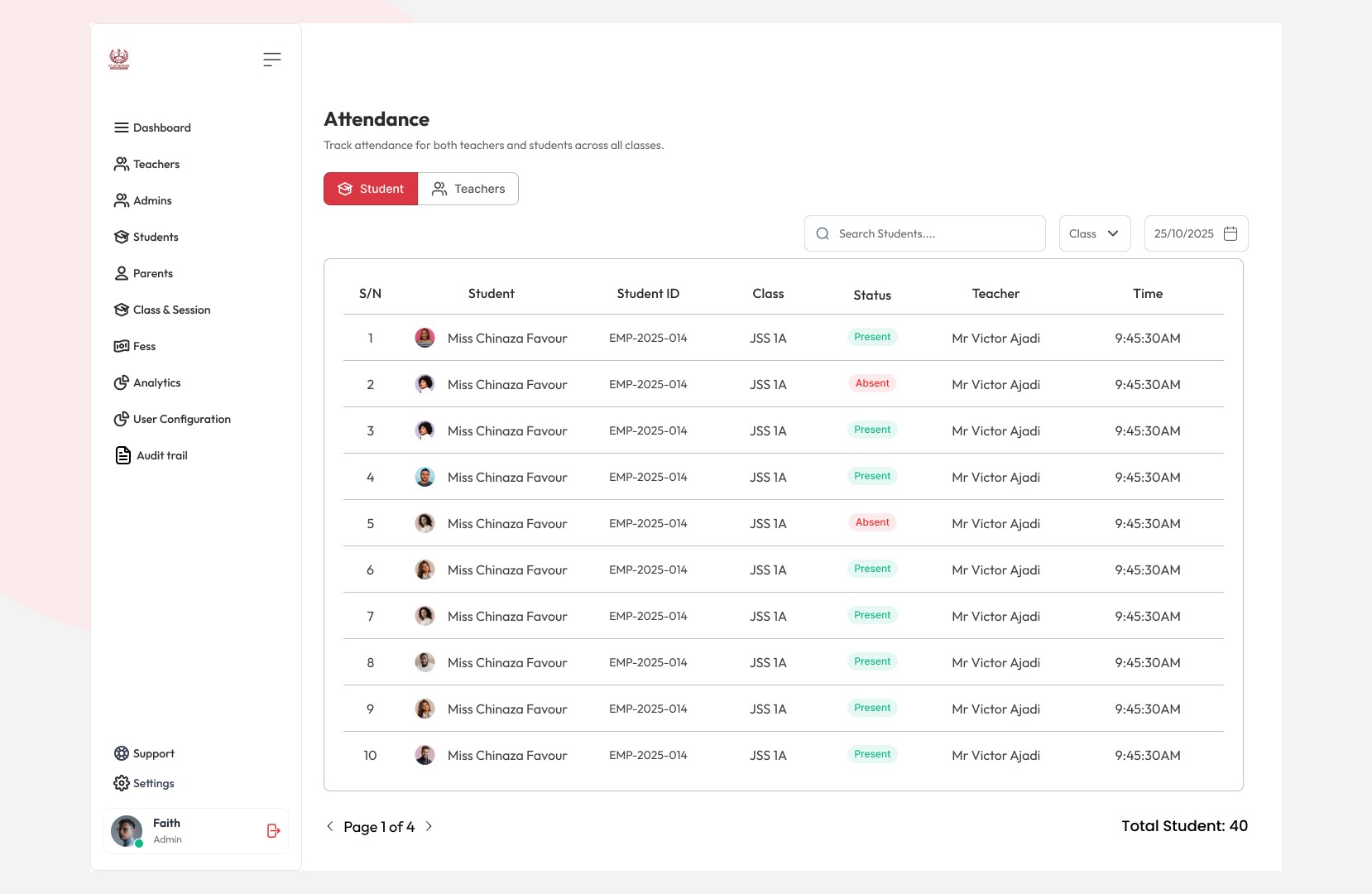Click Mr Victor Ajadi in row 9
This screenshot has height=894, width=1372.
tap(995, 709)
